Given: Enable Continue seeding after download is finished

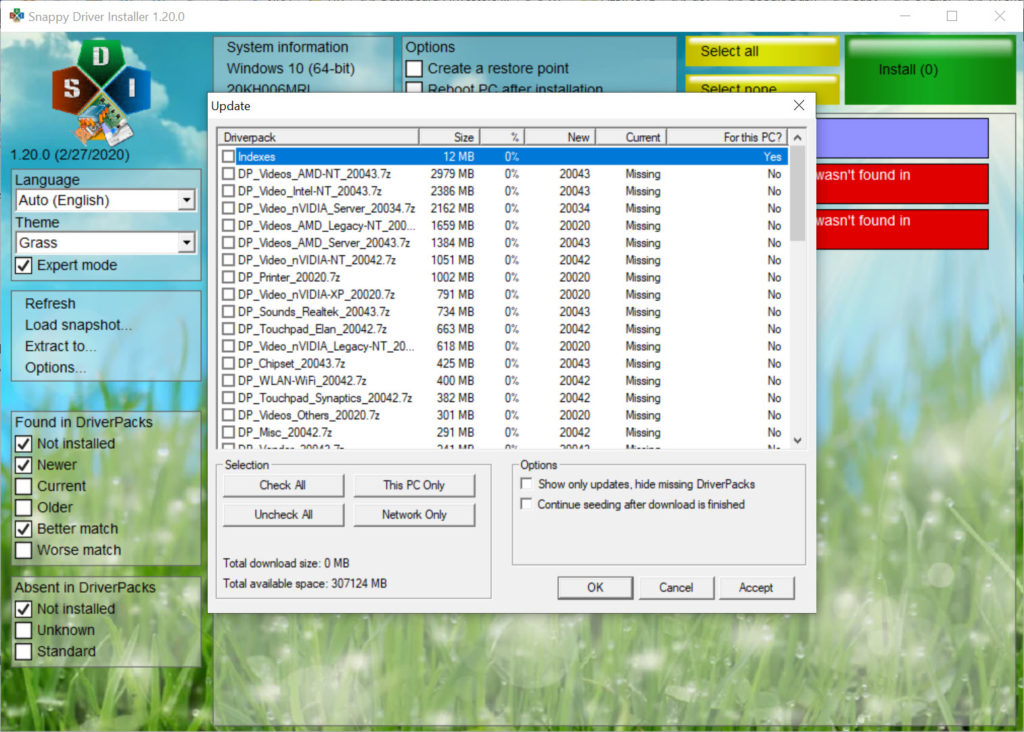Looking at the screenshot, I should pyautogui.click(x=526, y=504).
